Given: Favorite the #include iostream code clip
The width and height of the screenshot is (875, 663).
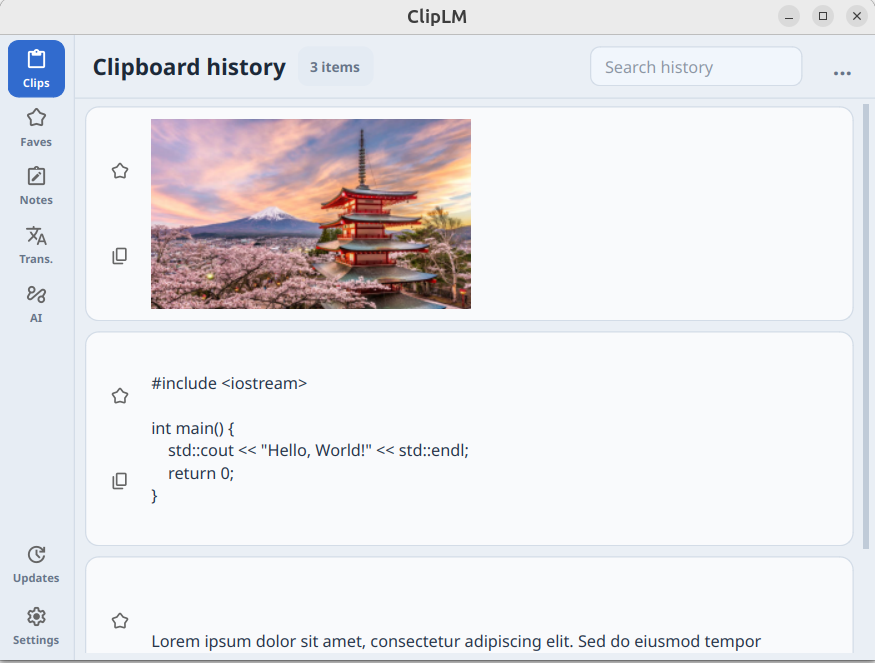Looking at the screenshot, I should [120, 396].
